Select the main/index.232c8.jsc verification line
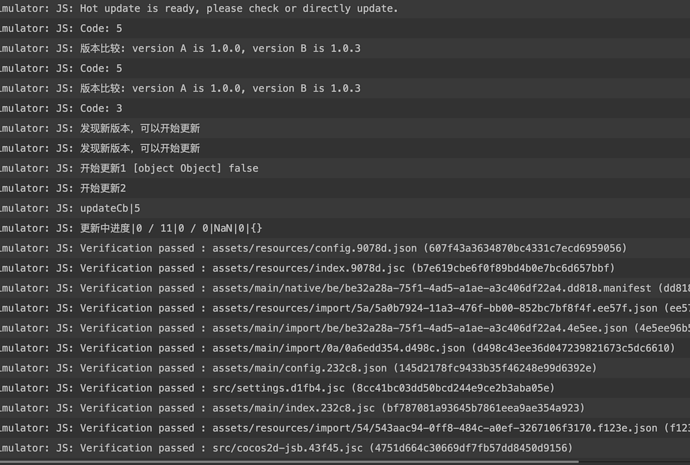This screenshot has height=465, width=690. click(x=332, y=408)
